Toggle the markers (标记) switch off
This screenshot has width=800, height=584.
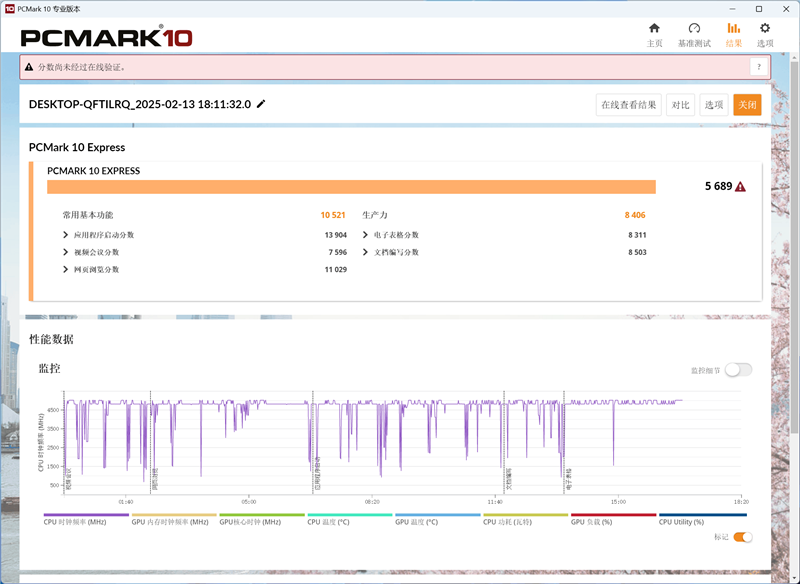743,537
